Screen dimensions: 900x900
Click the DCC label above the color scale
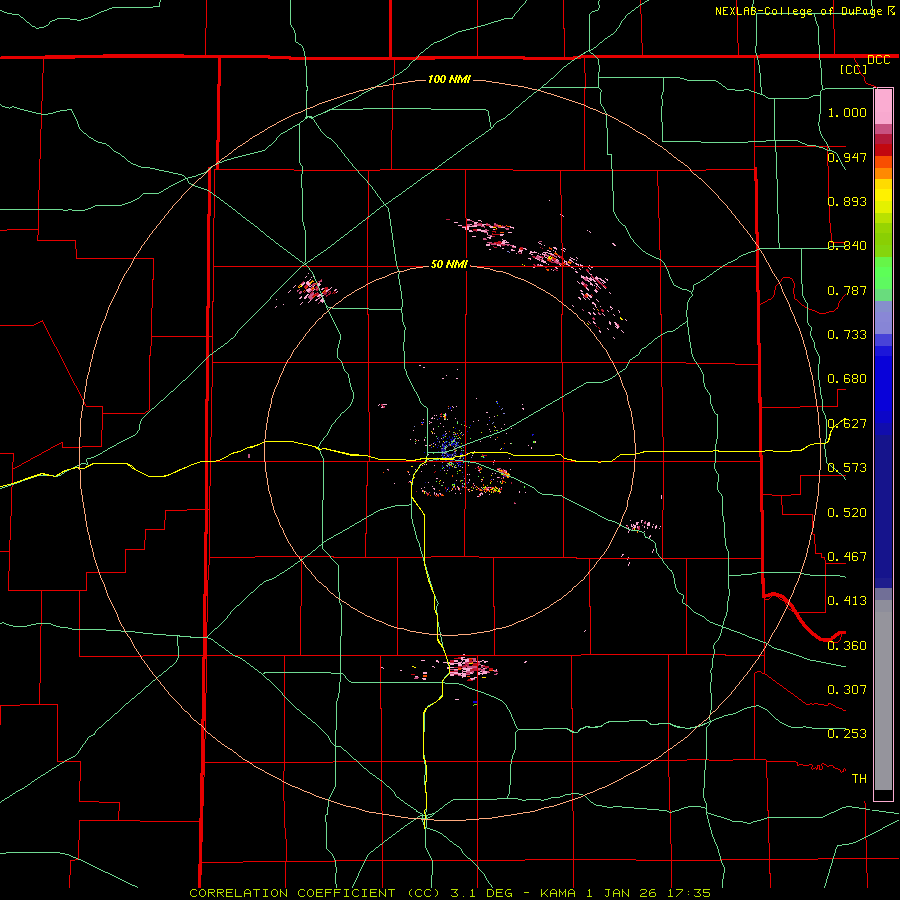click(x=878, y=60)
